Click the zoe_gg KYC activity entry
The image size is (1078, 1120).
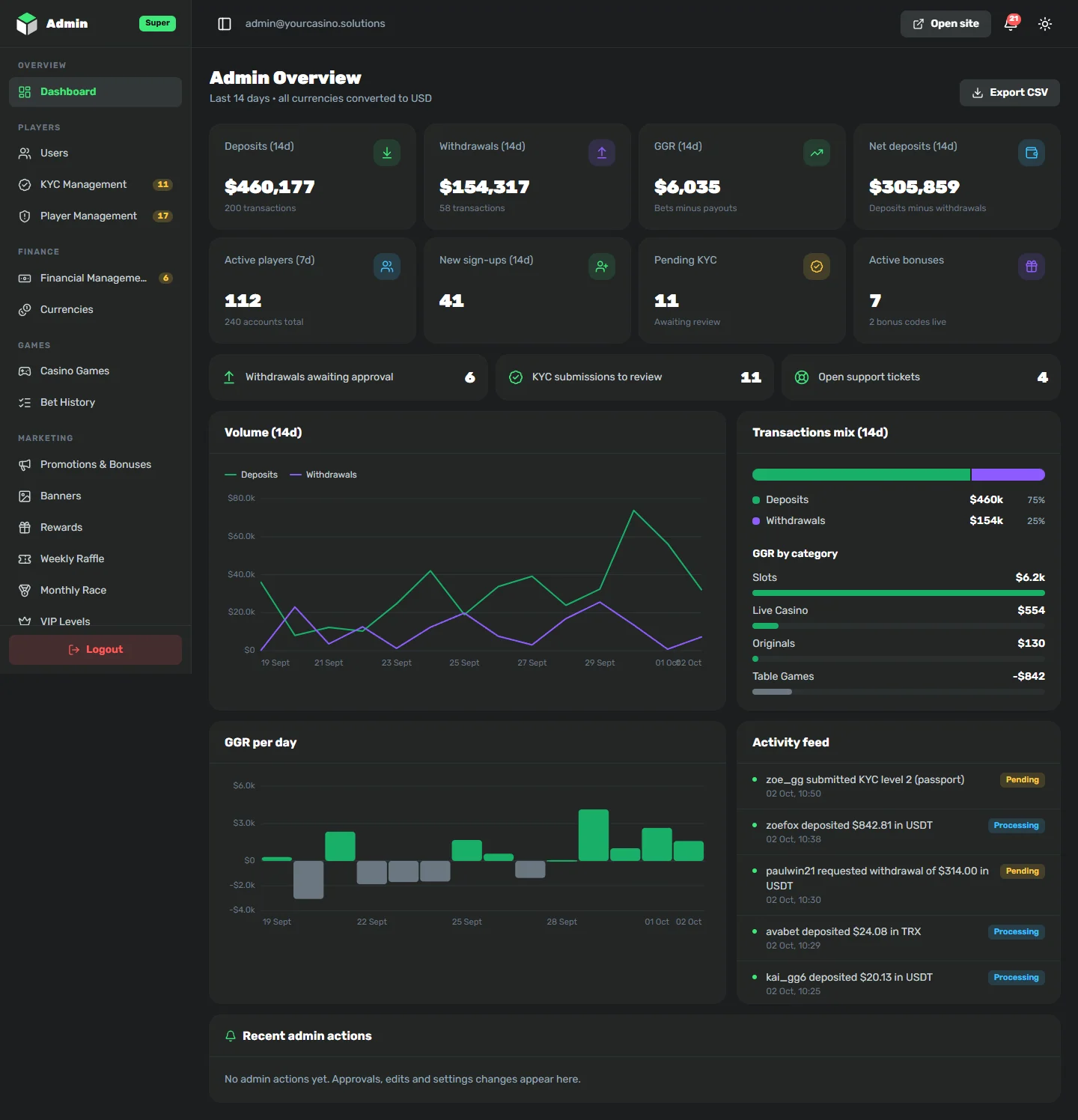pos(898,786)
